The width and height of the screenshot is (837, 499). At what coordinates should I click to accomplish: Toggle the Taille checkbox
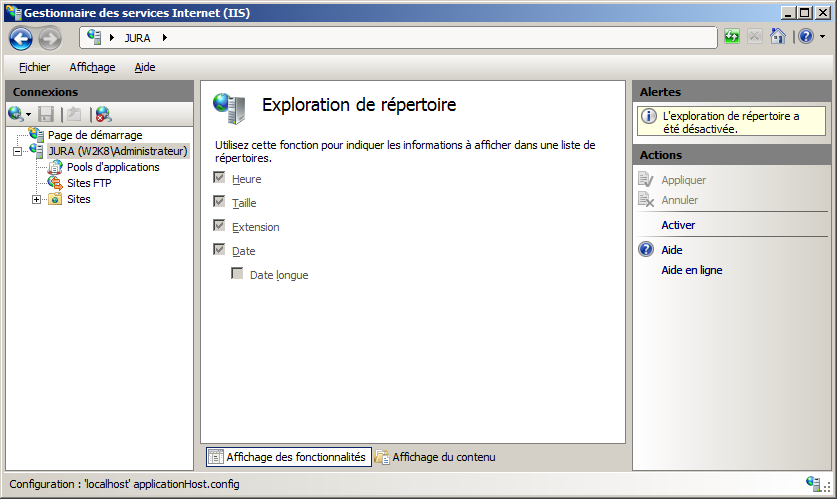220,203
